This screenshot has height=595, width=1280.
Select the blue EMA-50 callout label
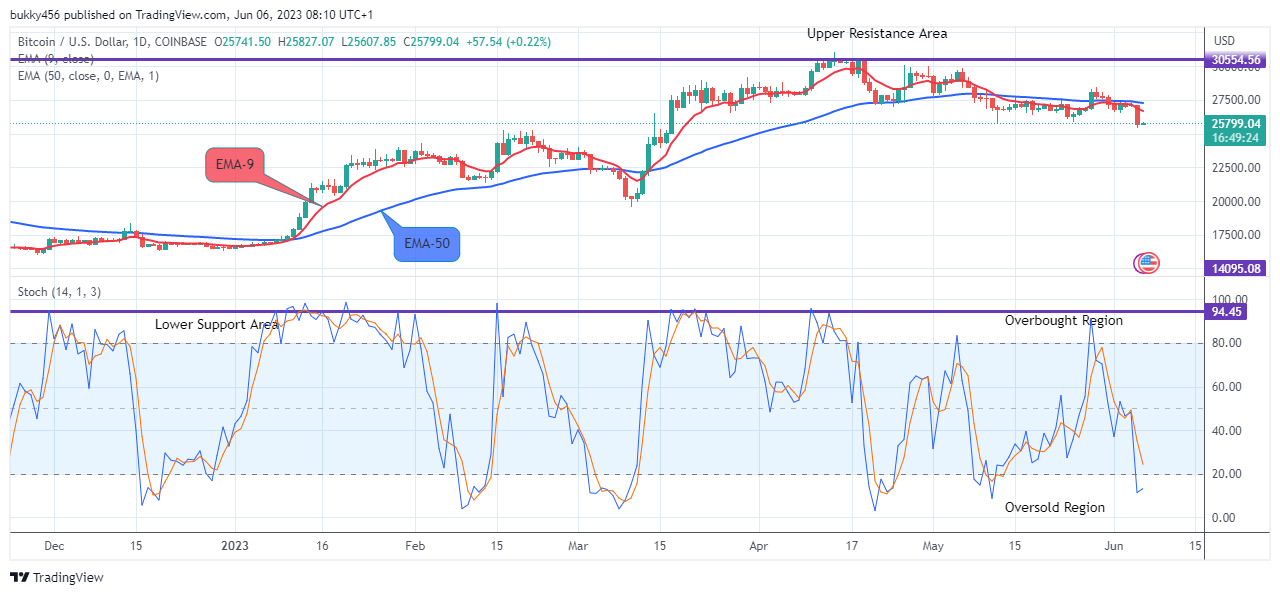(427, 245)
